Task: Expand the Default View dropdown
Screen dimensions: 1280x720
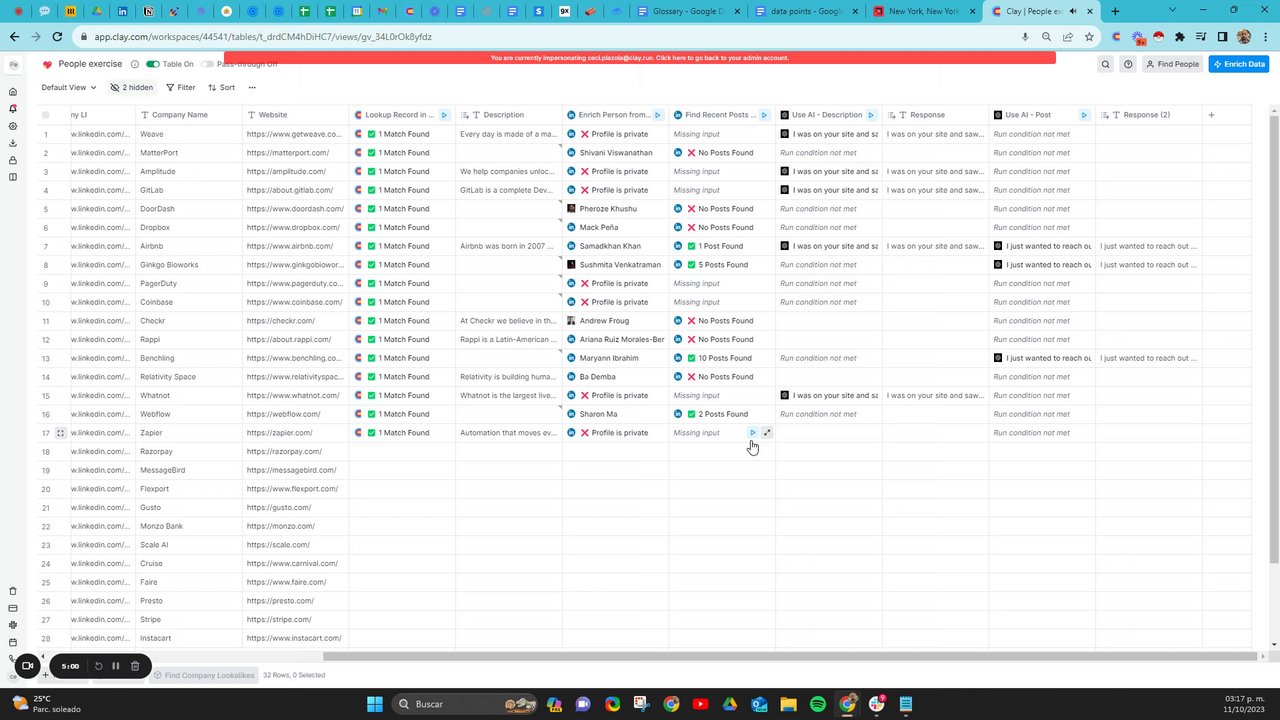Action: 68,87
